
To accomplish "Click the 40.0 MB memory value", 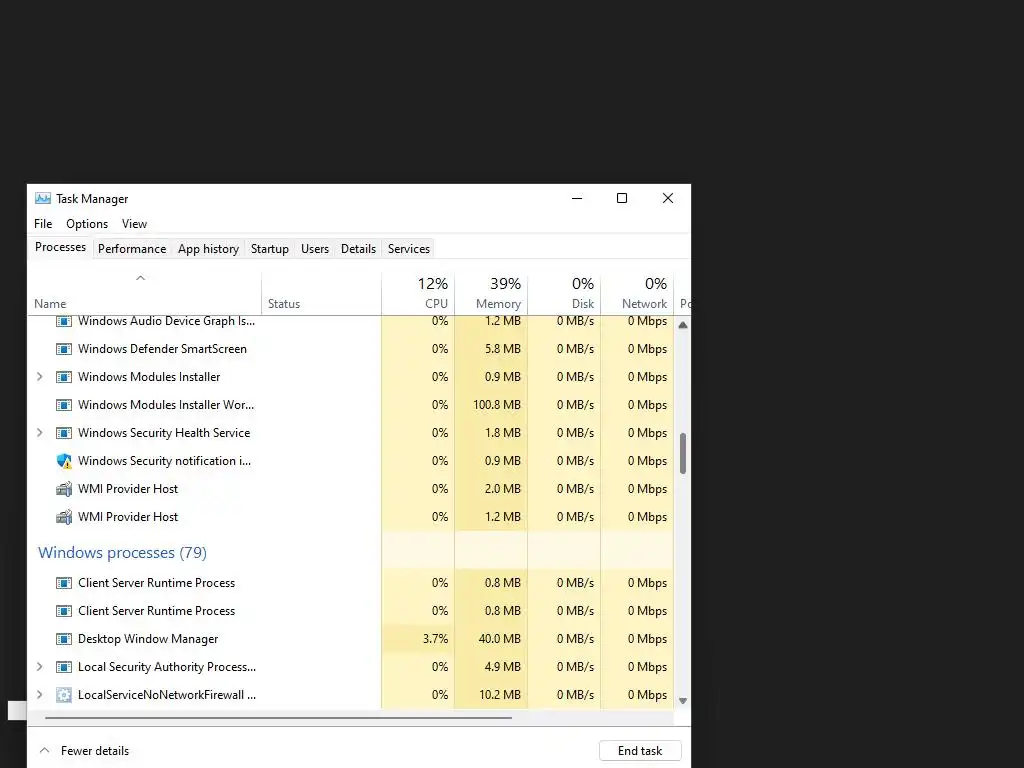I will pos(500,639).
